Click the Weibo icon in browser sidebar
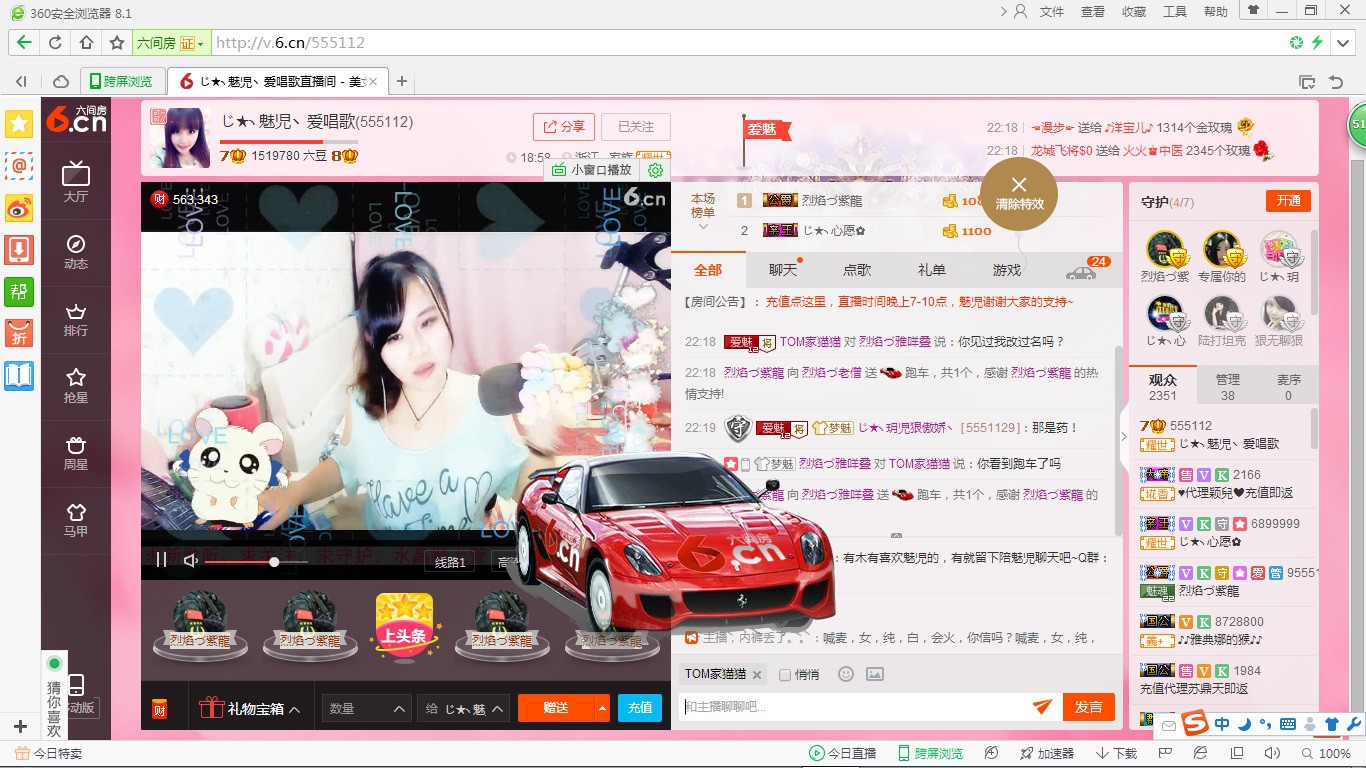The height and width of the screenshot is (768, 1366). coord(19,207)
